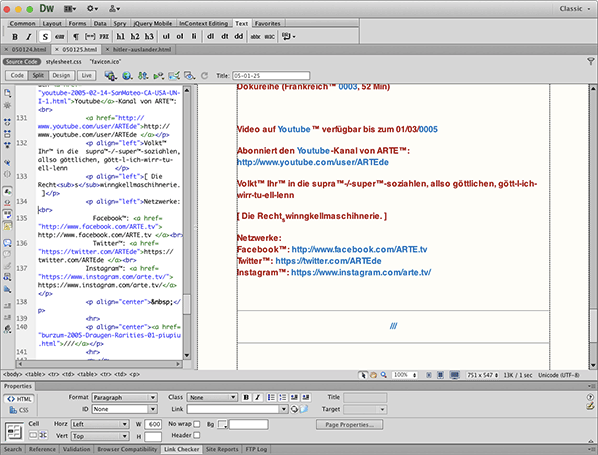Click the Refresh Design View icon
The height and width of the screenshot is (455, 598).
(204, 76)
